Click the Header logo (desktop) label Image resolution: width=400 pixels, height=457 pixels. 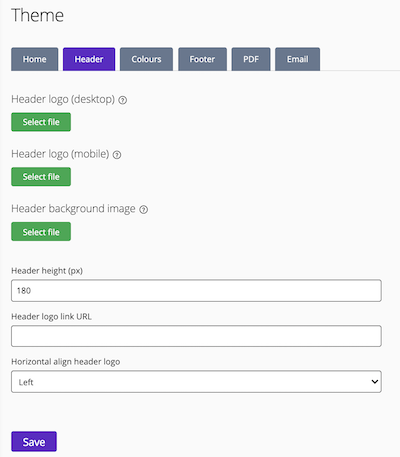point(63,99)
